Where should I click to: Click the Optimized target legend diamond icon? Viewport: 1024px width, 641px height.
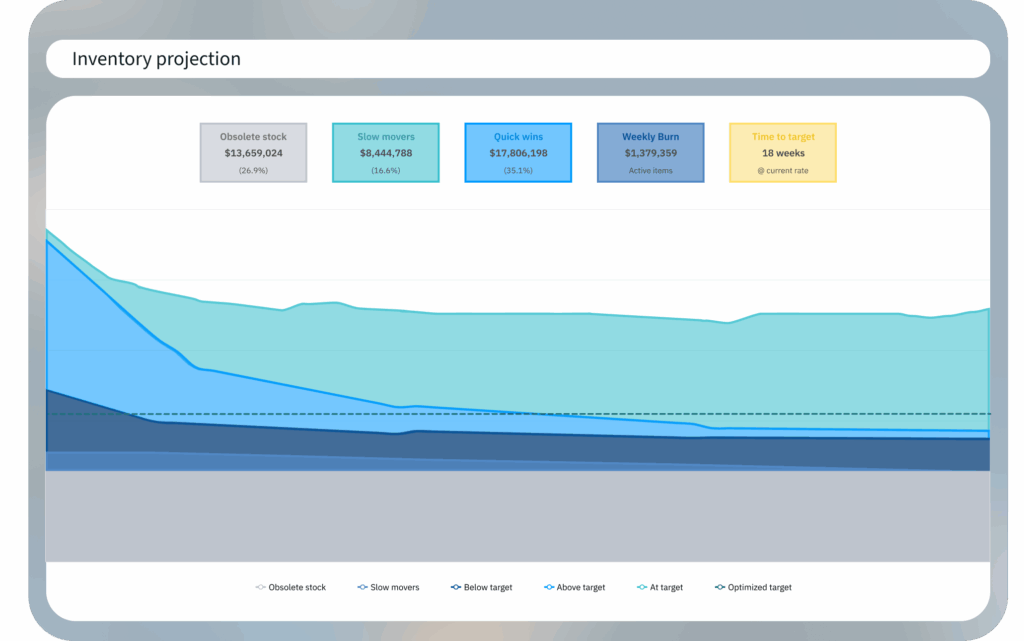pyautogui.click(x=718, y=587)
